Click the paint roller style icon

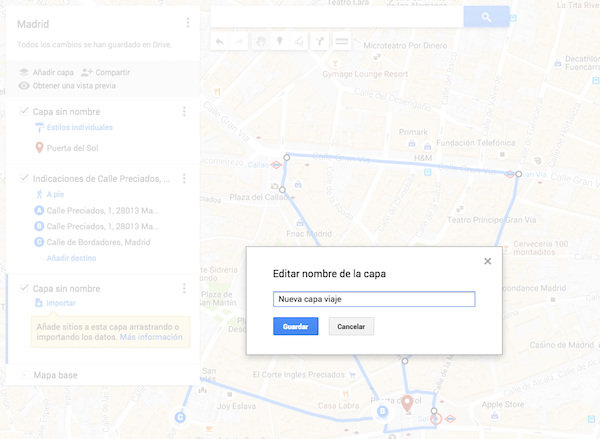(x=39, y=127)
